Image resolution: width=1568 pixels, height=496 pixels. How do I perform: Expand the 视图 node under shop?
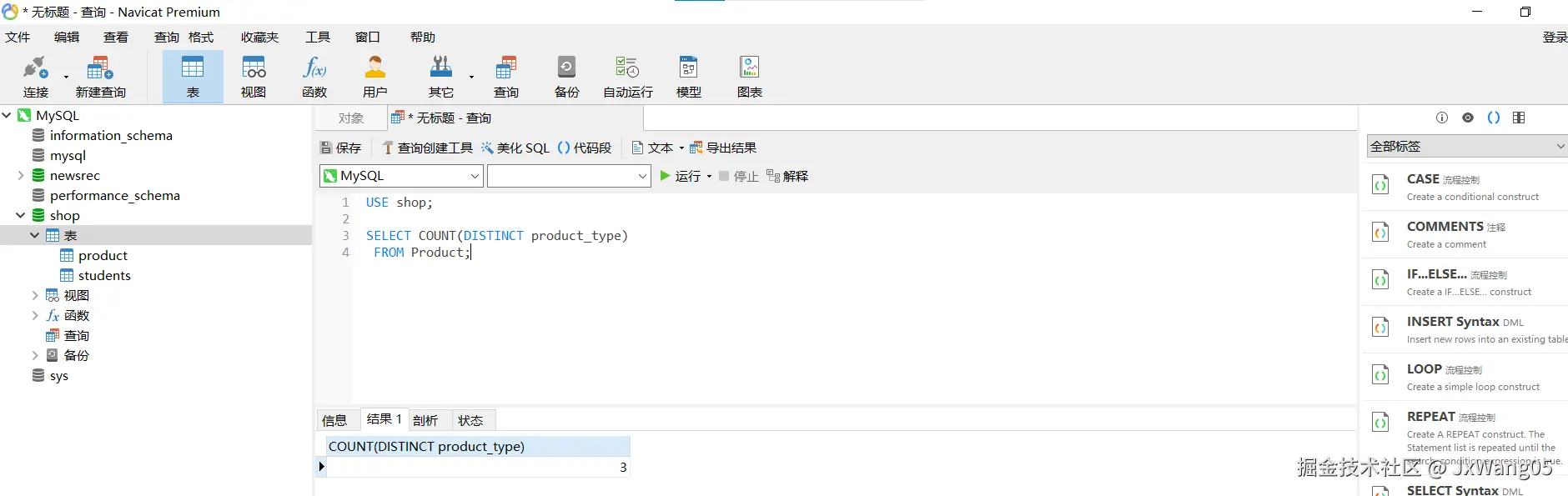[35, 295]
